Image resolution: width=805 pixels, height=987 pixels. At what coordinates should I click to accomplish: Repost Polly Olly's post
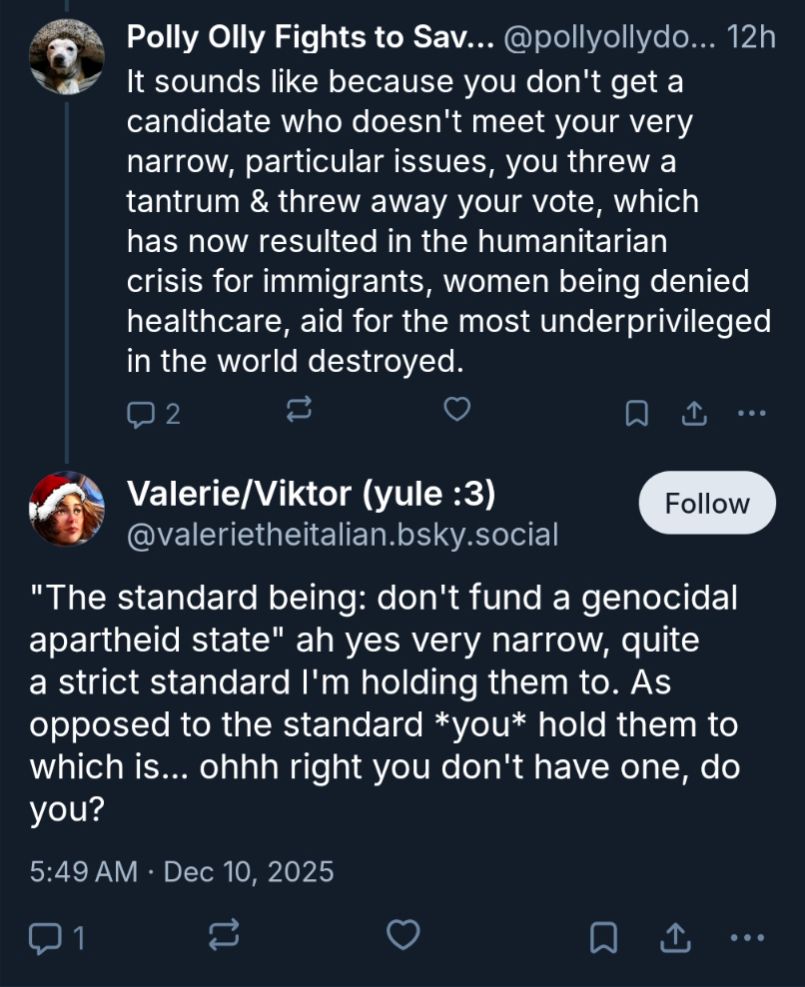pyautogui.click(x=300, y=411)
